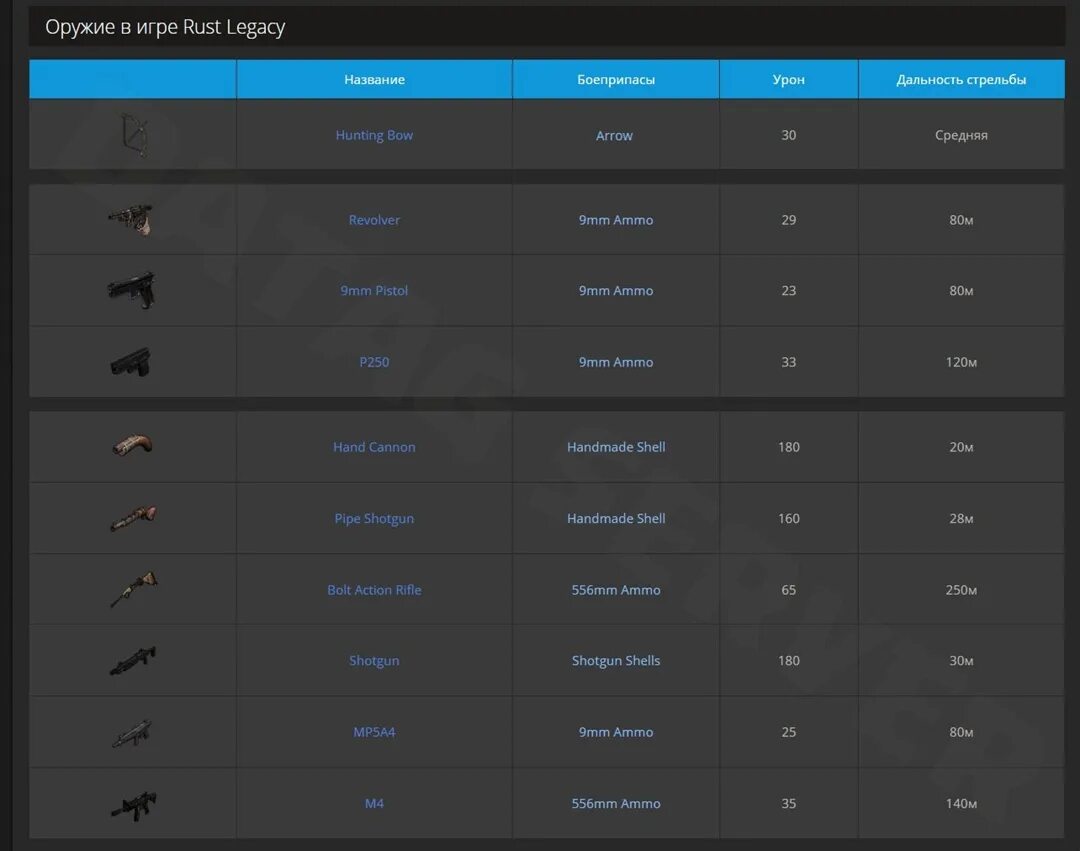The width and height of the screenshot is (1080, 851).
Task: Open the 9mm Pistol link
Action: [374, 291]
